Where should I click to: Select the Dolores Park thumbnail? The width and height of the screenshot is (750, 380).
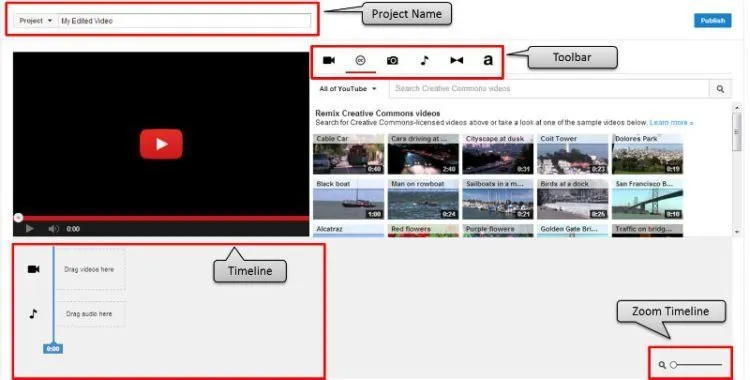[648, 154]
